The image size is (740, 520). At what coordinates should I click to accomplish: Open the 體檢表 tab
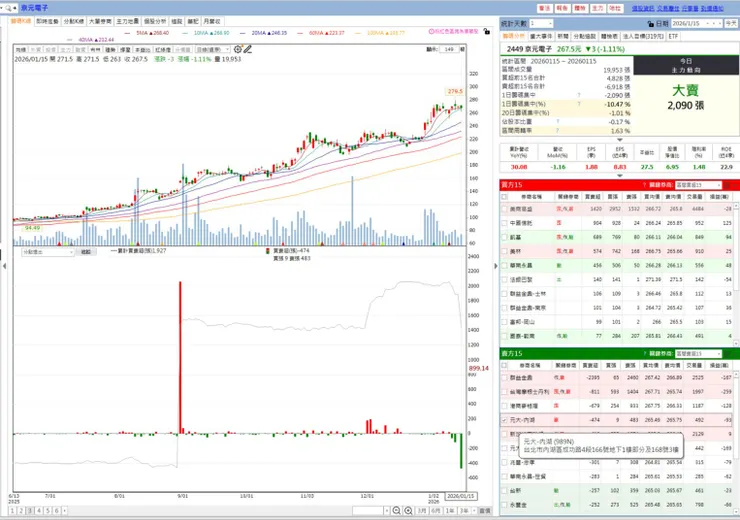pyautogui.click(x=609, y=36)
